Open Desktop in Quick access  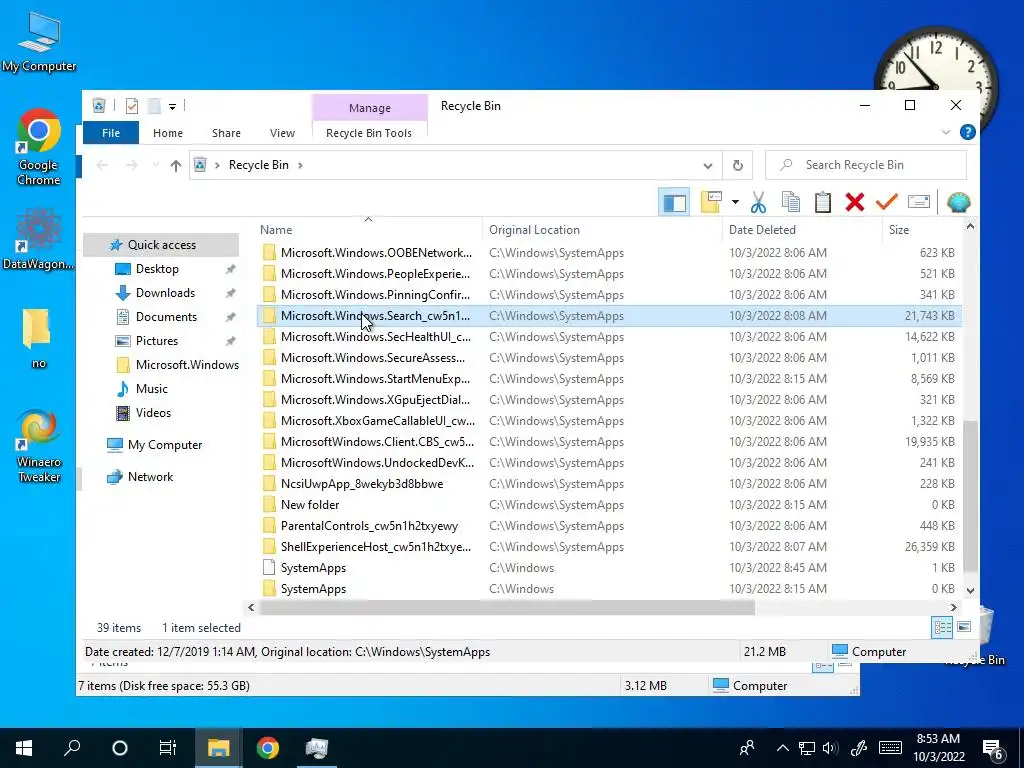click(x=157, y=269)
